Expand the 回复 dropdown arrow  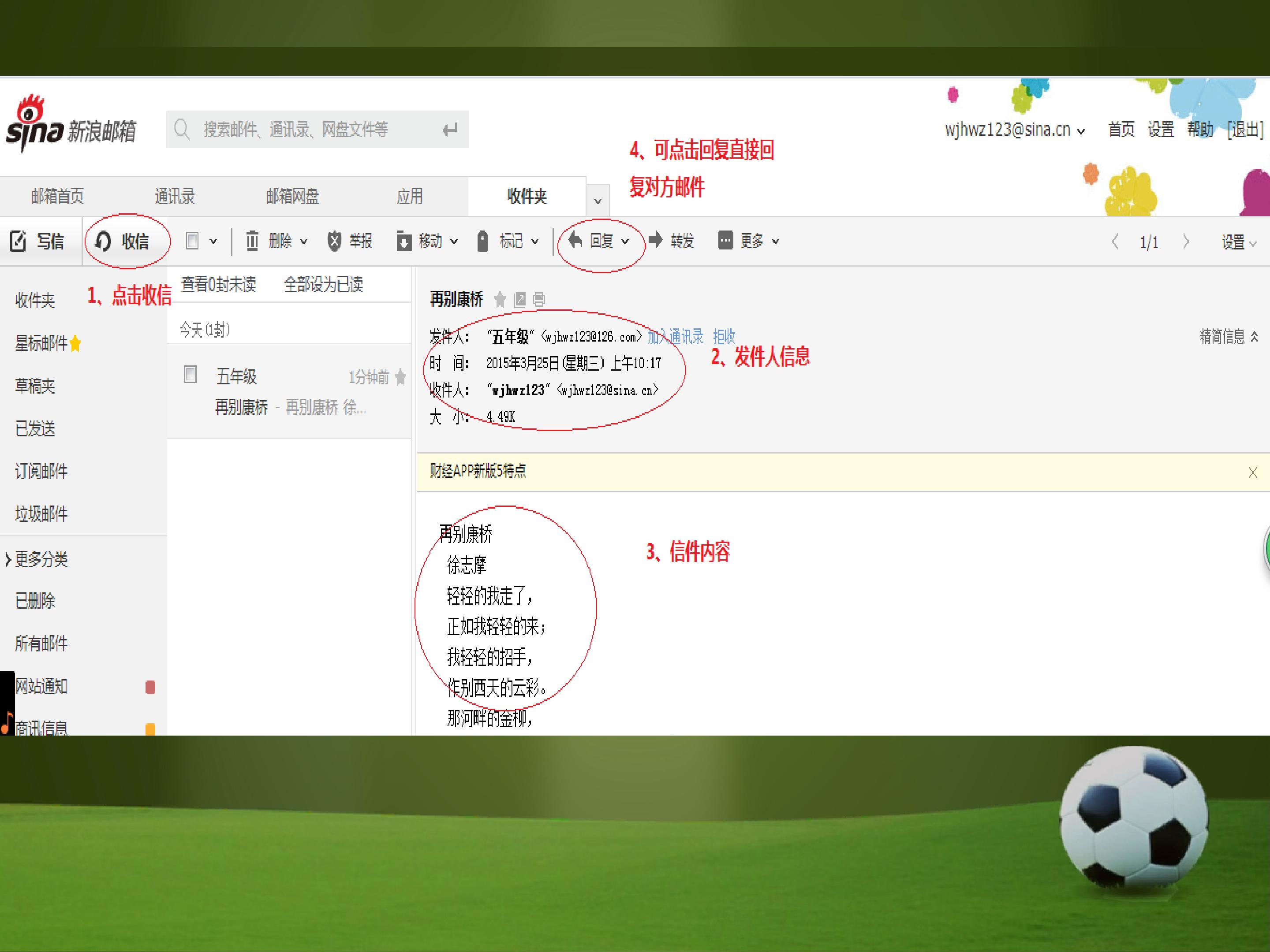click(625, 242)
